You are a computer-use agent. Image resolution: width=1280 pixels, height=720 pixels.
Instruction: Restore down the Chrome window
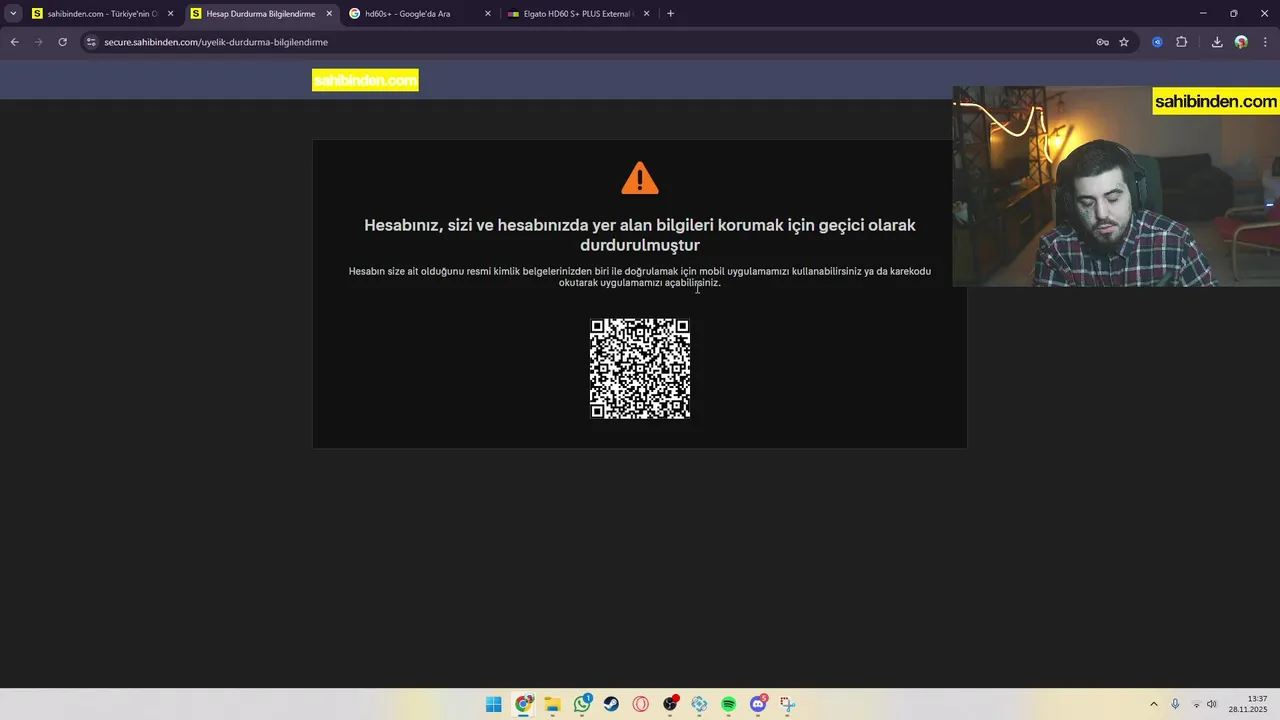coord(1233,13)
